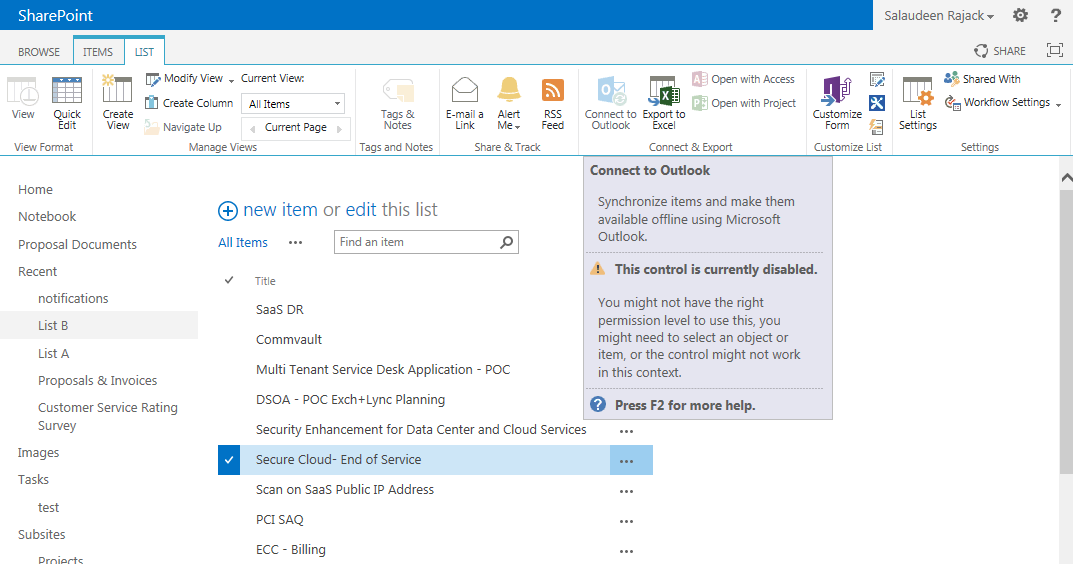Select Multi Tenant Service Desk Application - POC
The image size is (1073, 564).
383,370
